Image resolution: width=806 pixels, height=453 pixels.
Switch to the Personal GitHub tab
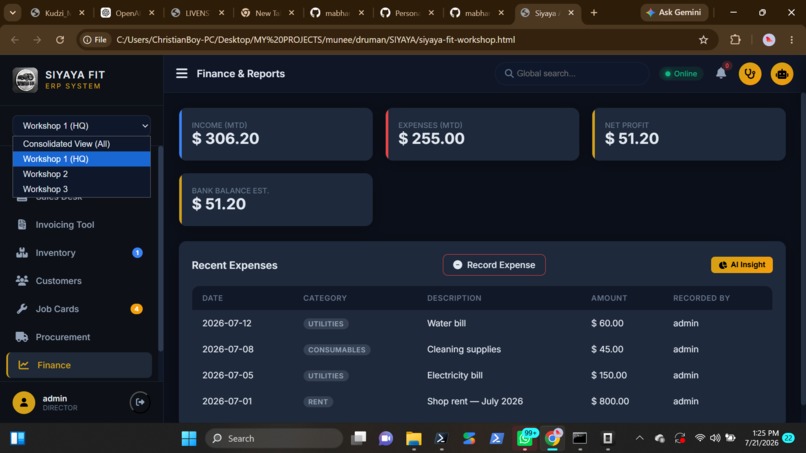click(x=407, y=13)
